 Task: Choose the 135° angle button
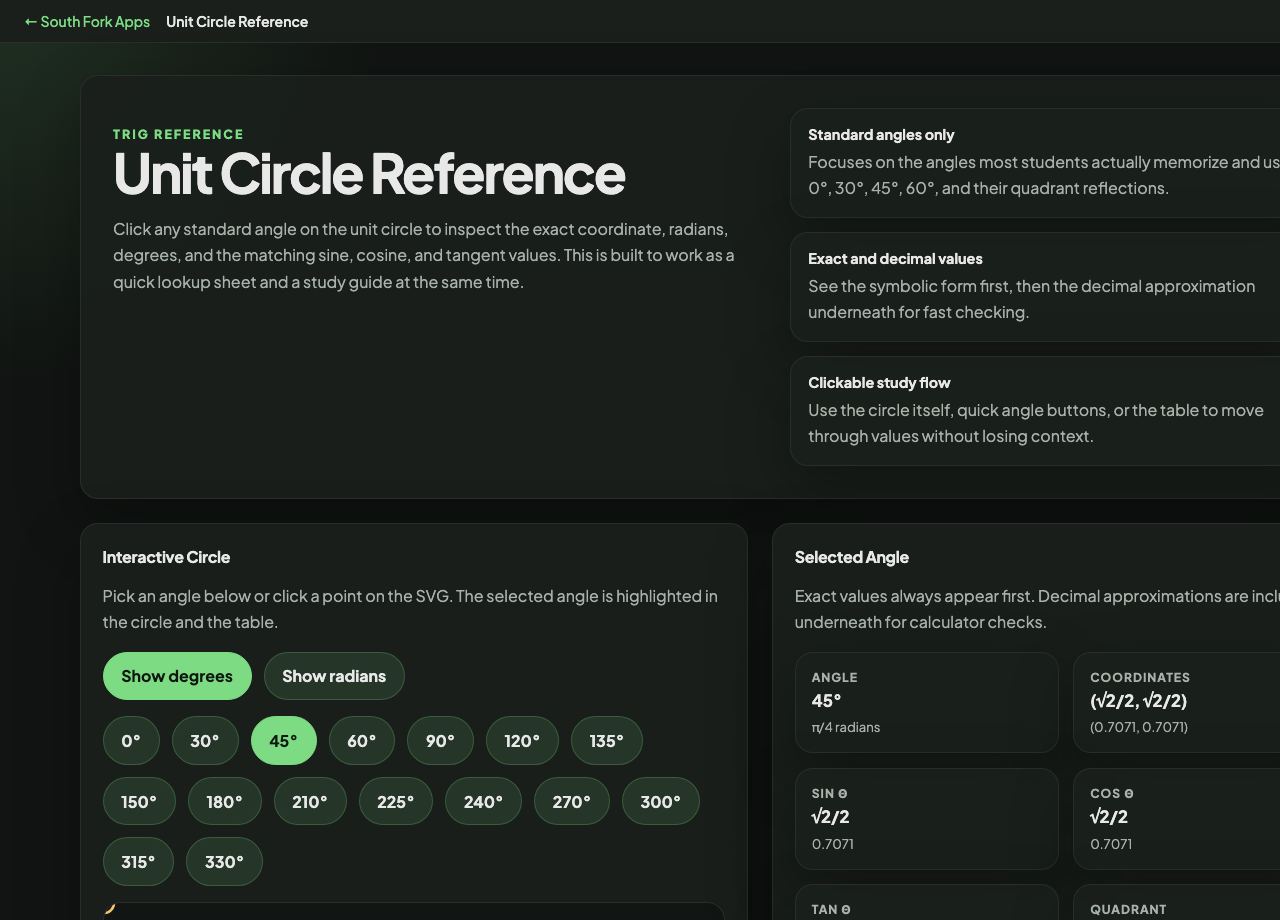coord(607,741)
